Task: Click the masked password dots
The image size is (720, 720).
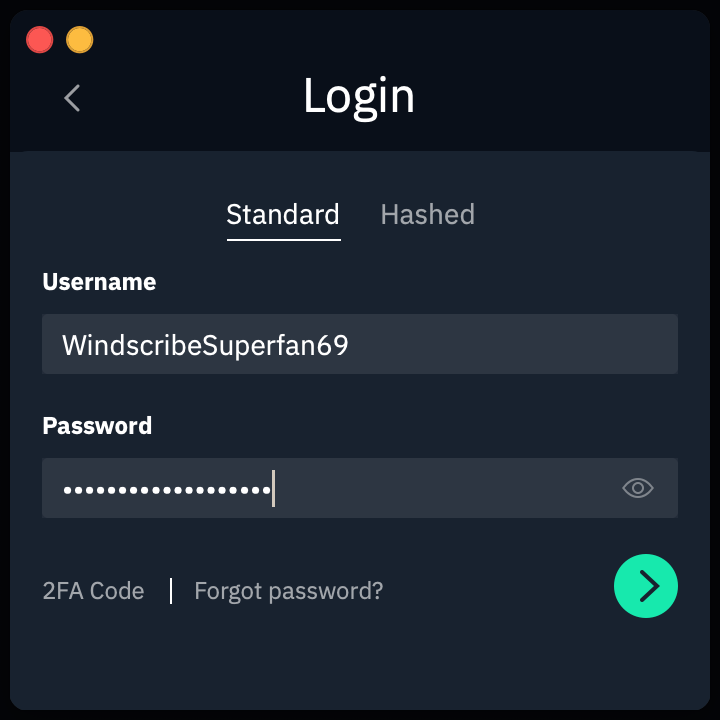Action: pyautogui.click(x=166, y=490)
